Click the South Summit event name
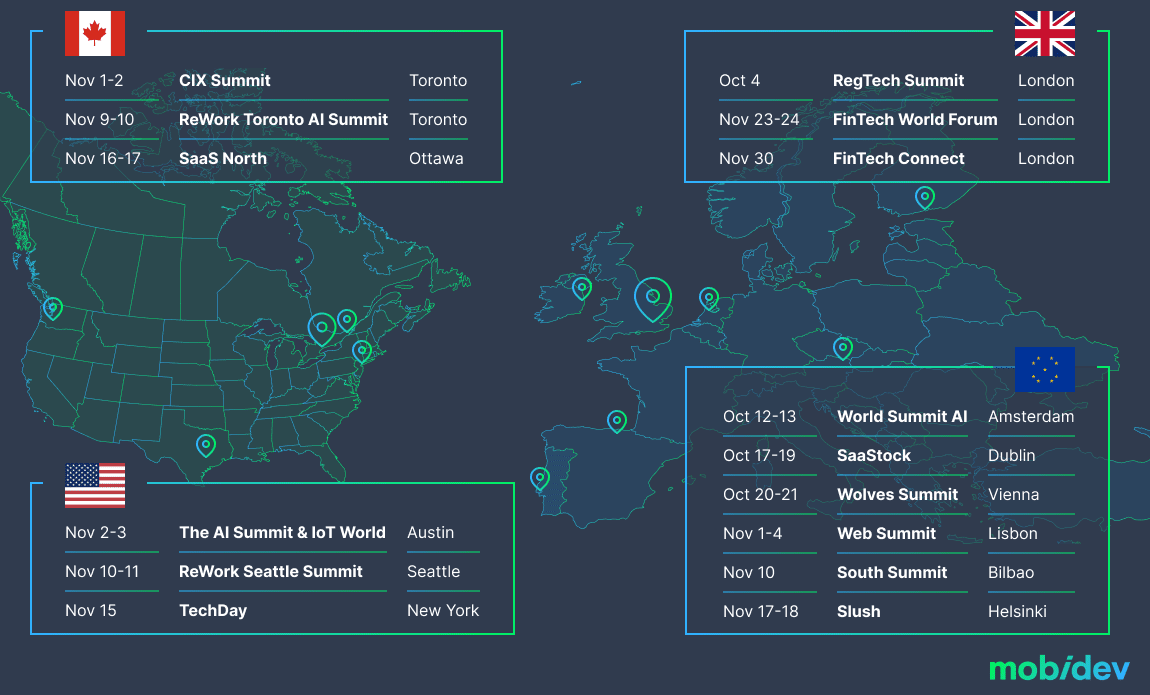The height and width of the screenshot is (695, 1150). tap(892, 572)
